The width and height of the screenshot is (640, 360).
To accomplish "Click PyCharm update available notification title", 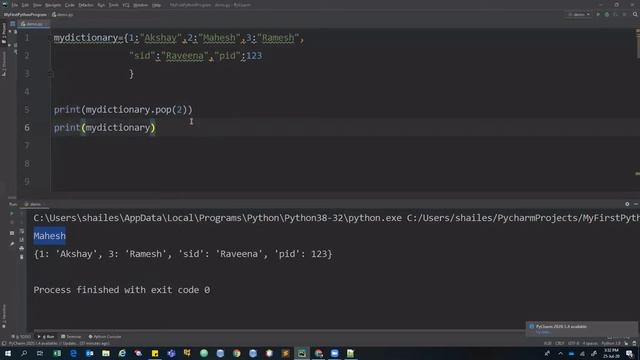I will [x=561, y=327].
